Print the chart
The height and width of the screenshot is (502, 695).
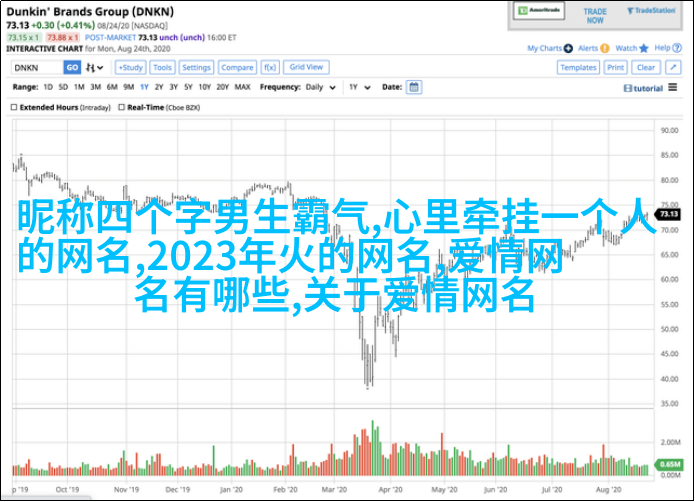615,68
